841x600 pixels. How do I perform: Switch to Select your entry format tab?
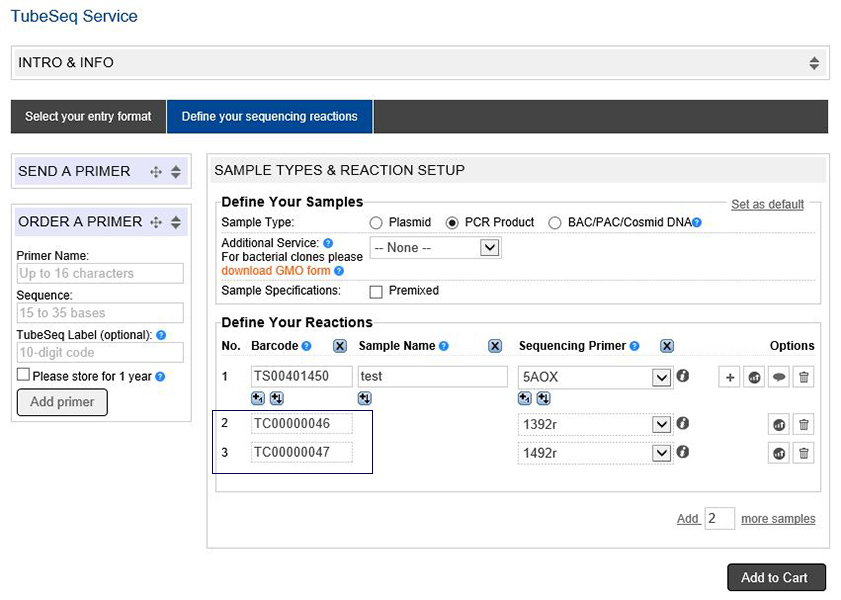[88, 117]
